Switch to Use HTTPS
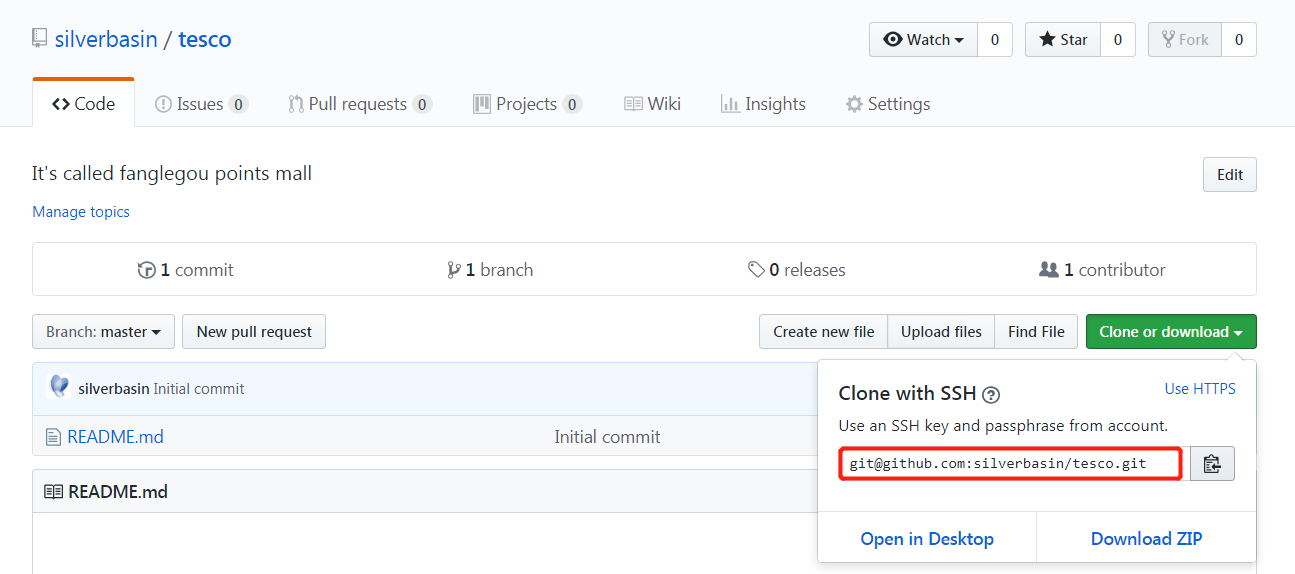The width and height of the screenshot is (1295, 574). coord(1200,389)
